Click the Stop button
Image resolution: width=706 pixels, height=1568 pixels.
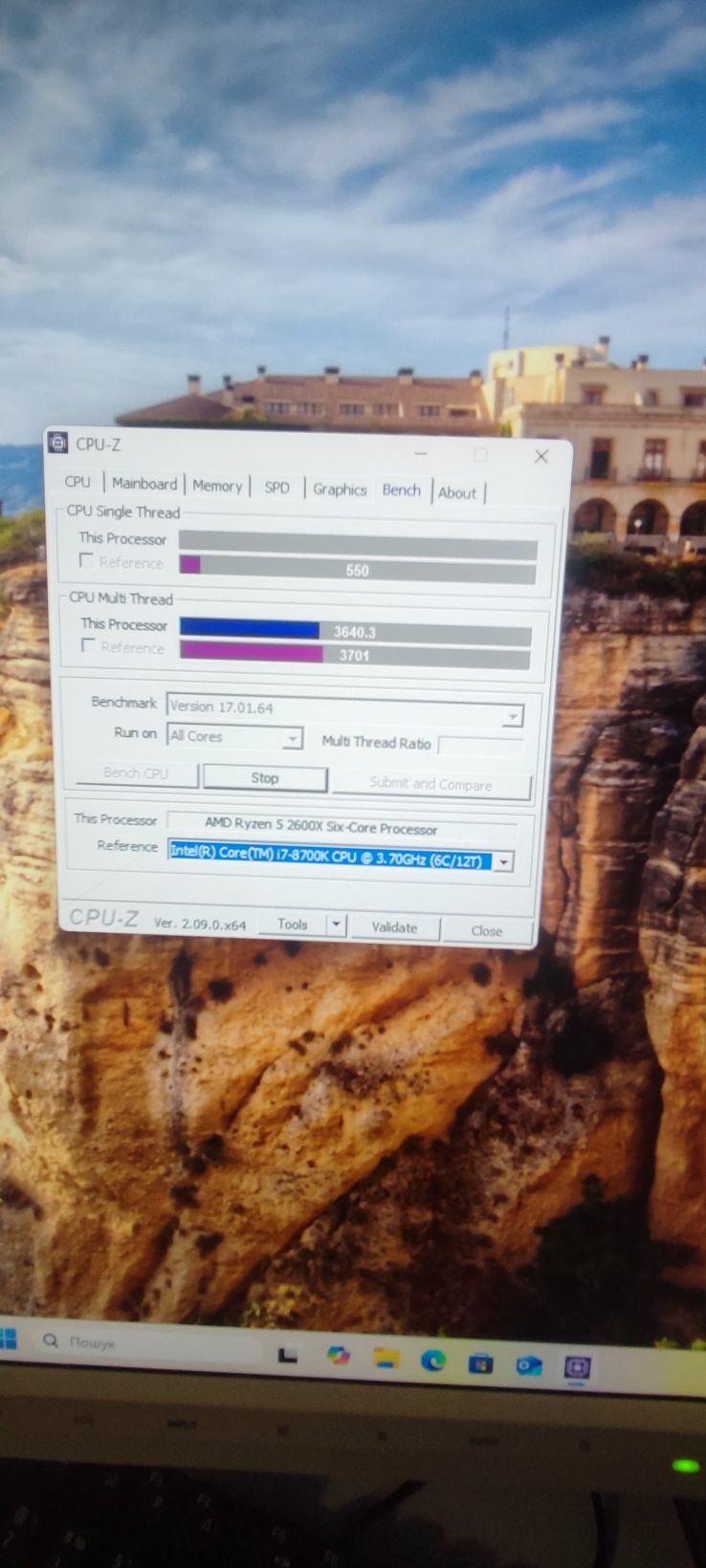point(265,778)
